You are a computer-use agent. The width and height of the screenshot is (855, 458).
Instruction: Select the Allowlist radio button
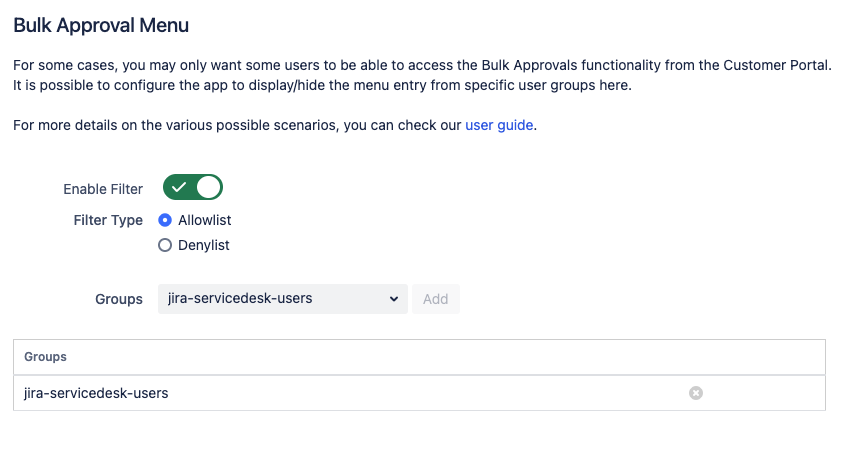point(165,220)
